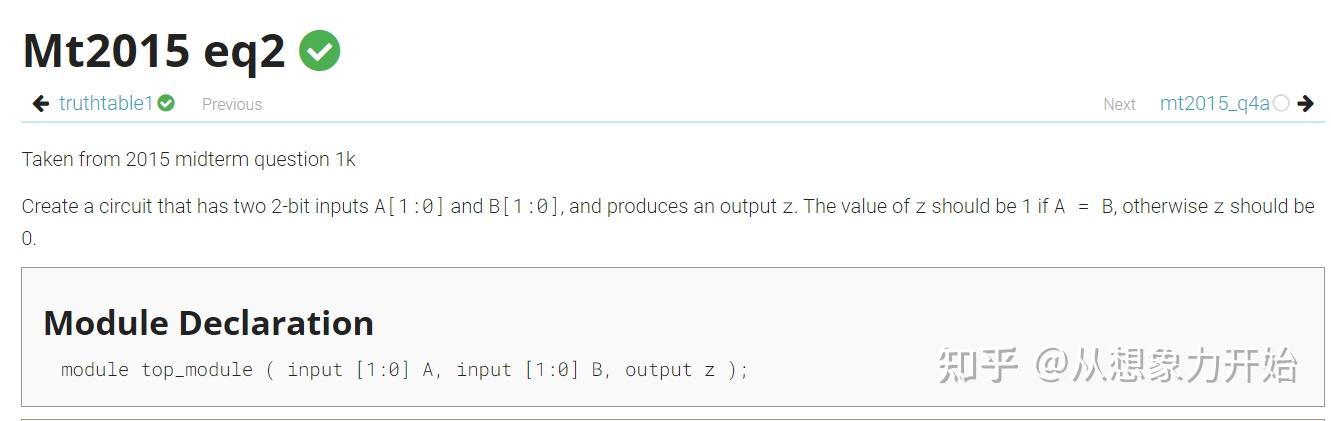
Task: Click 'output z' in the declaration code
Action: tap(669, 370)
